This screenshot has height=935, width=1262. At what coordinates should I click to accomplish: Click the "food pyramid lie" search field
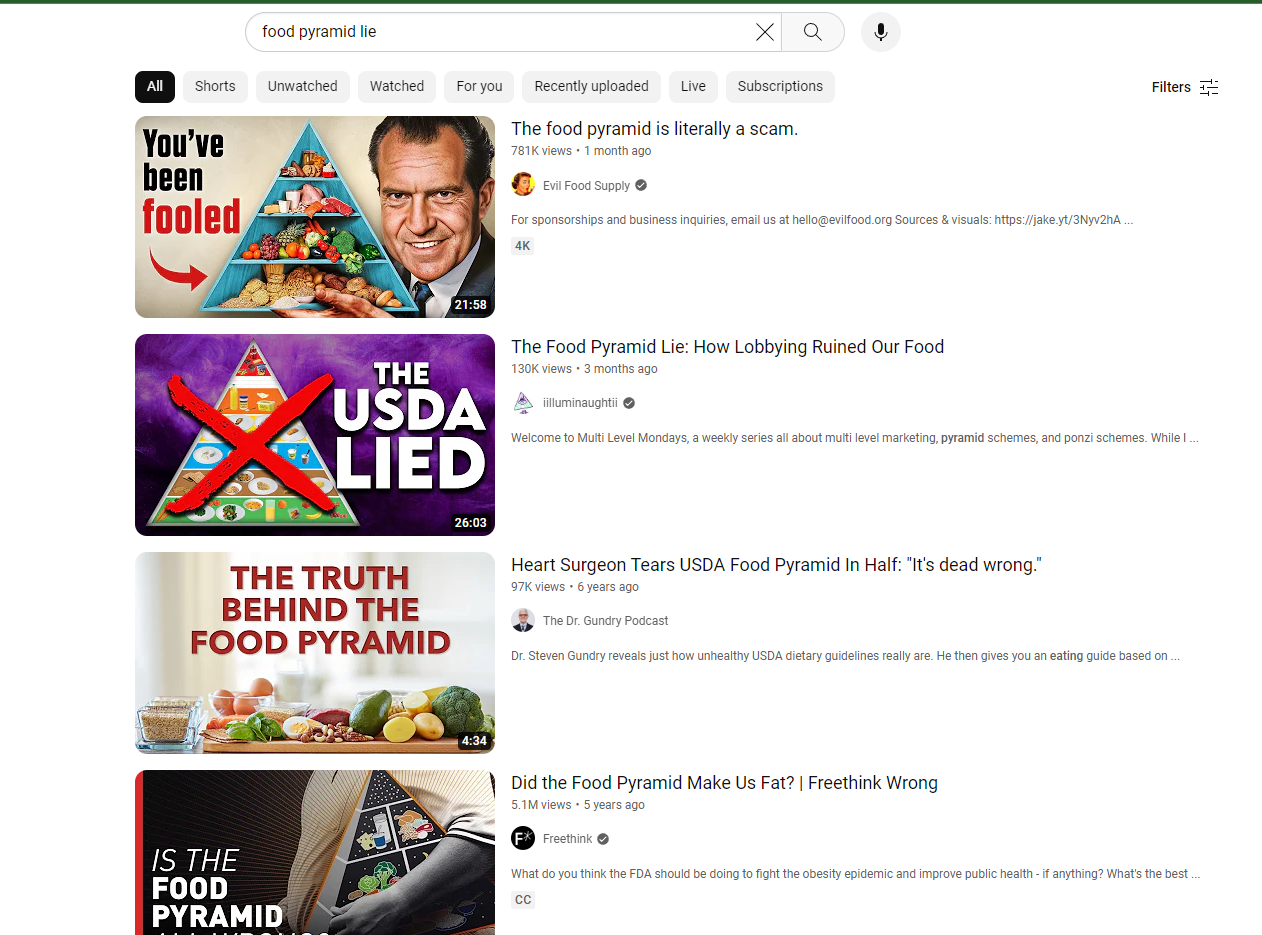[500, 32]
